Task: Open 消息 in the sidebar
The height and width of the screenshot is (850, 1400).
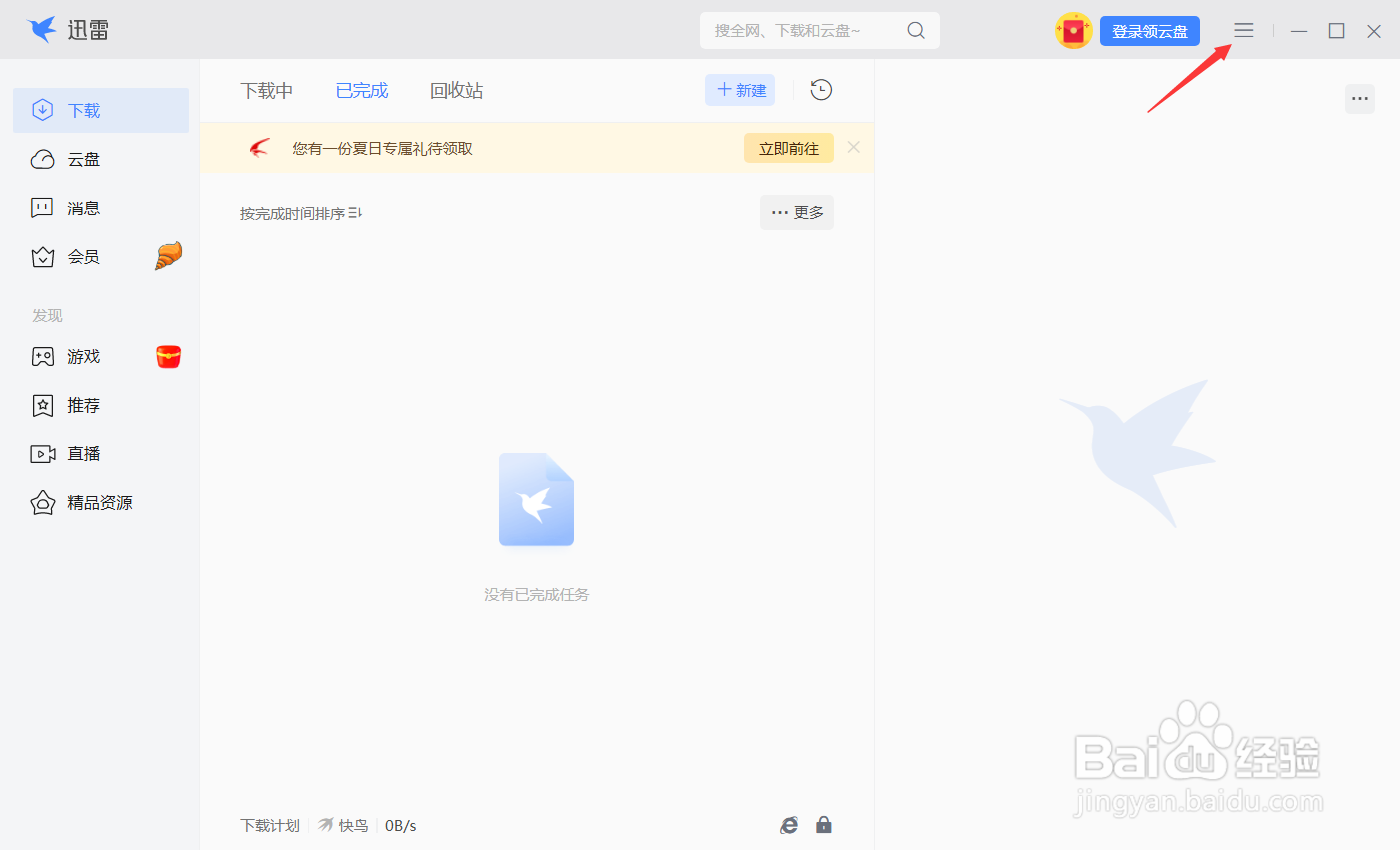Action: [101, 208]
